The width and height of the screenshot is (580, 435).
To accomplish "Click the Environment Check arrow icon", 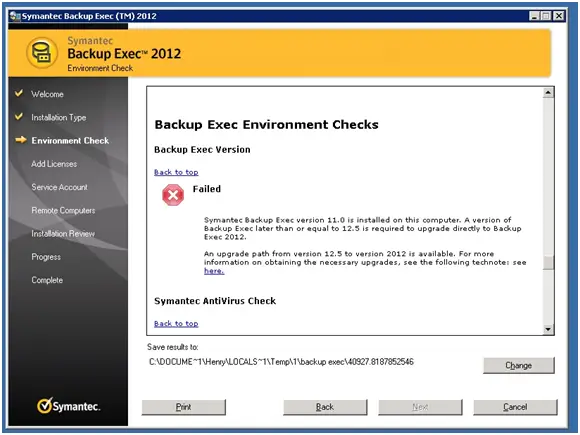I will pos(21,140).
